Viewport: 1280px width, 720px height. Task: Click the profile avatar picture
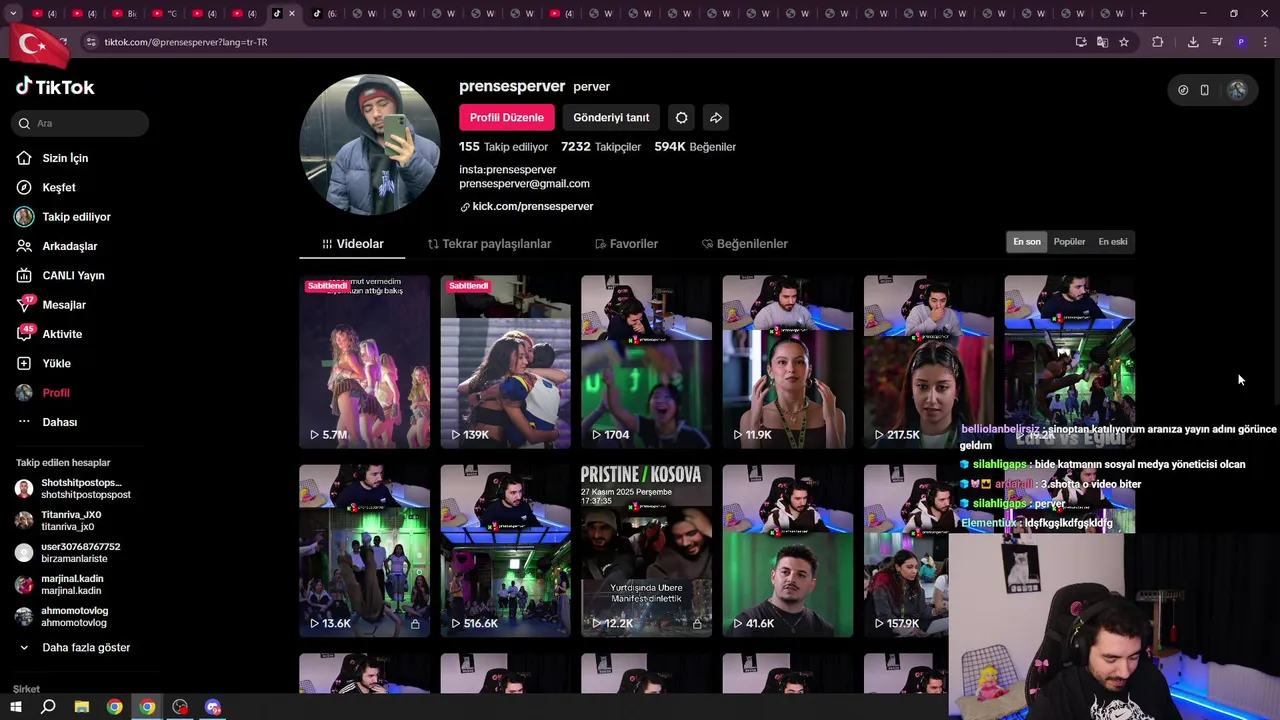pos(369,145)
